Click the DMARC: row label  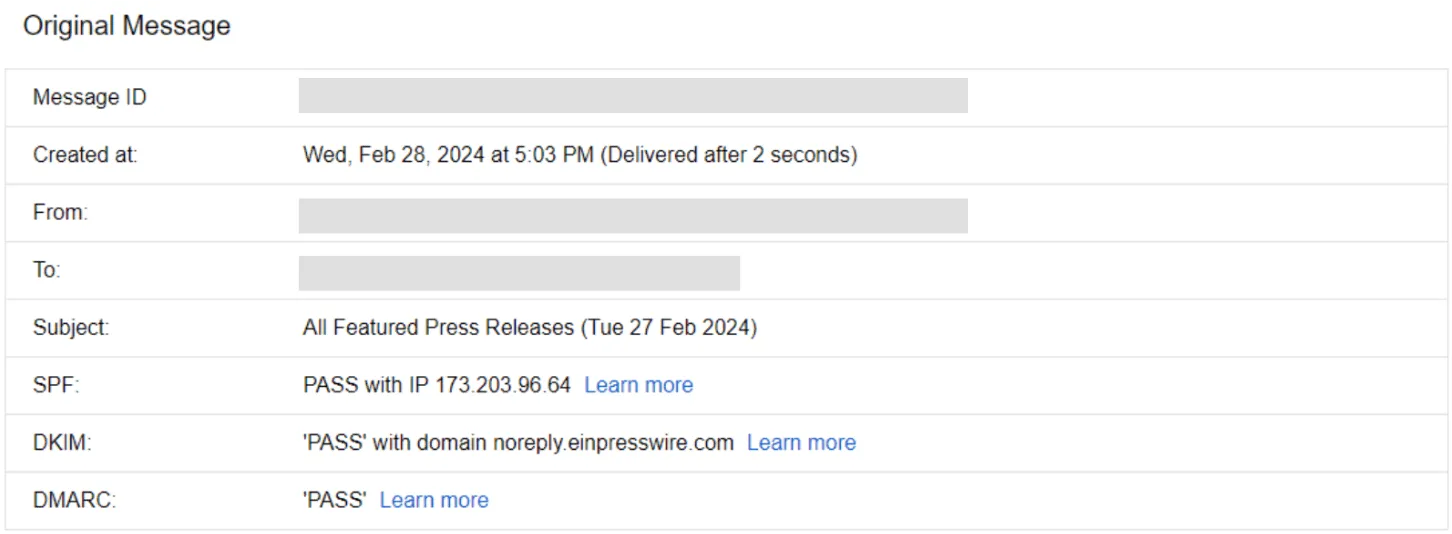coord(75,500)
